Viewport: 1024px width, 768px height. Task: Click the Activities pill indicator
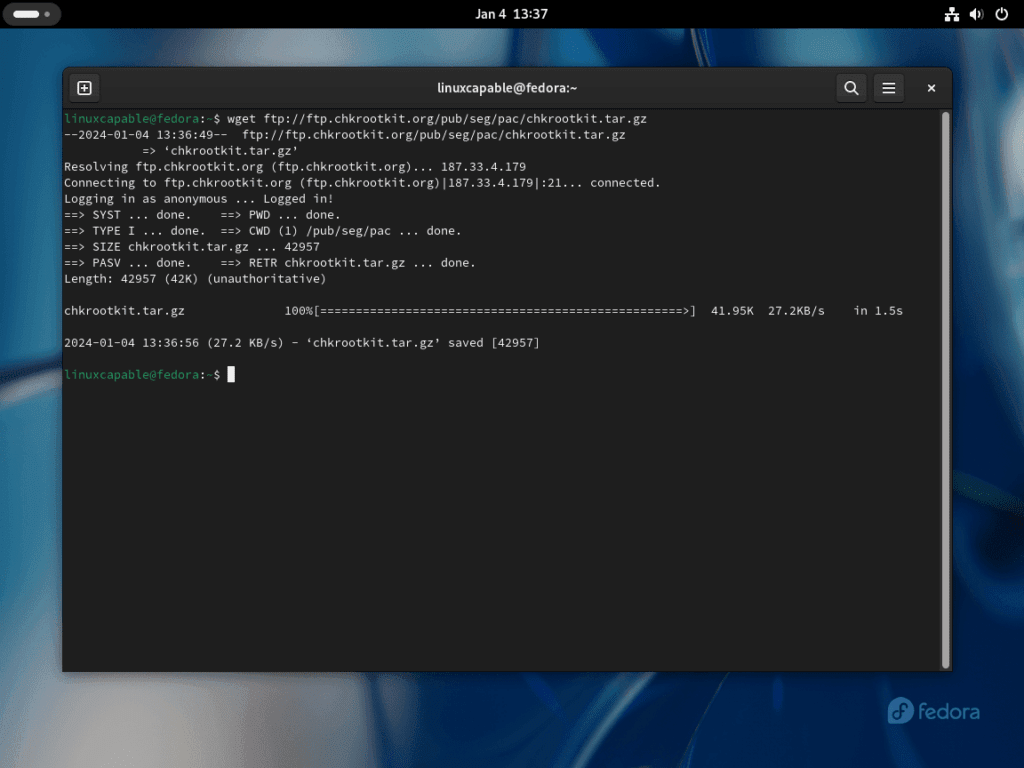click(x=30, y=14)
